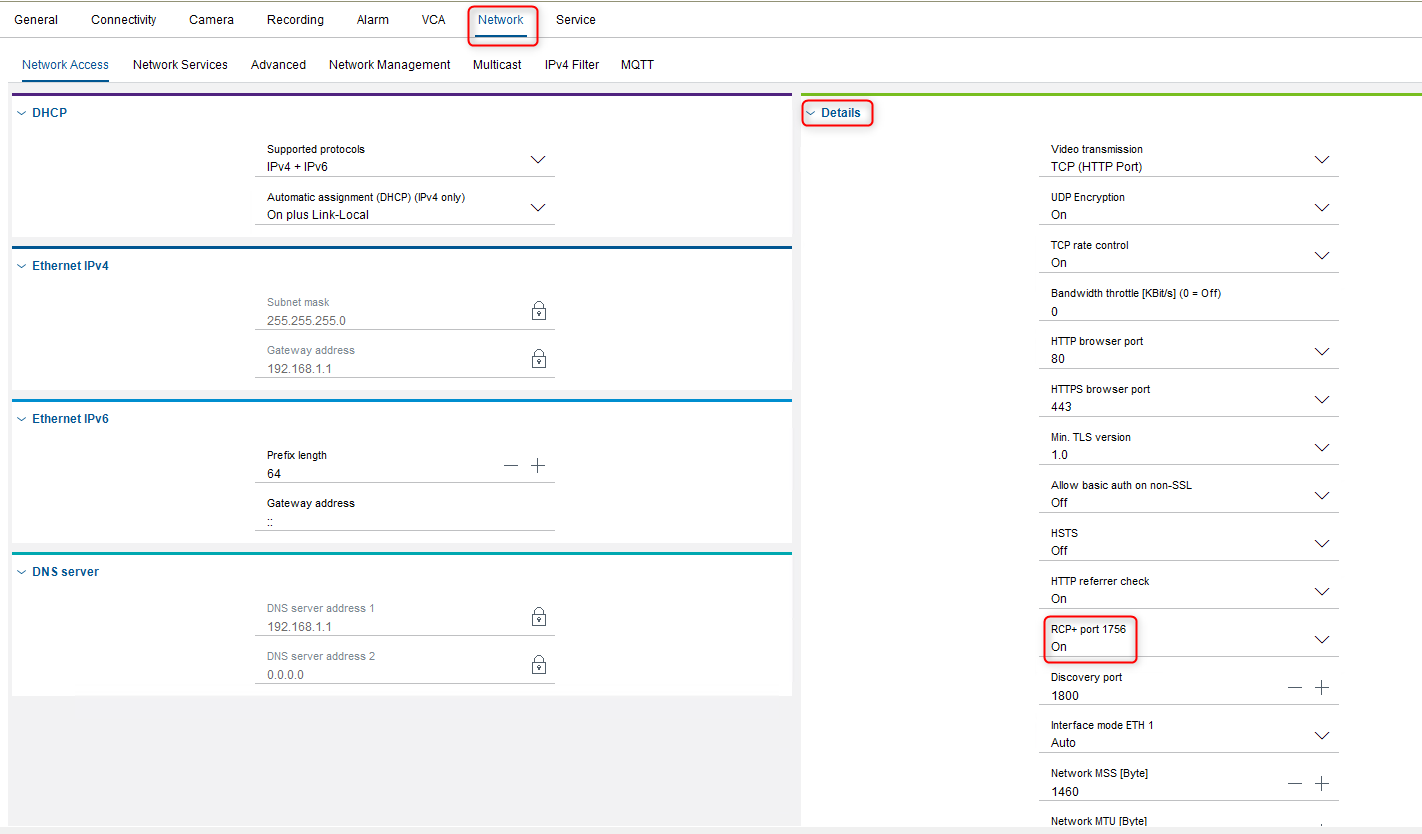Click lock icon for DNS server address 1
The image size is (1422, 834).
[538, 617]
